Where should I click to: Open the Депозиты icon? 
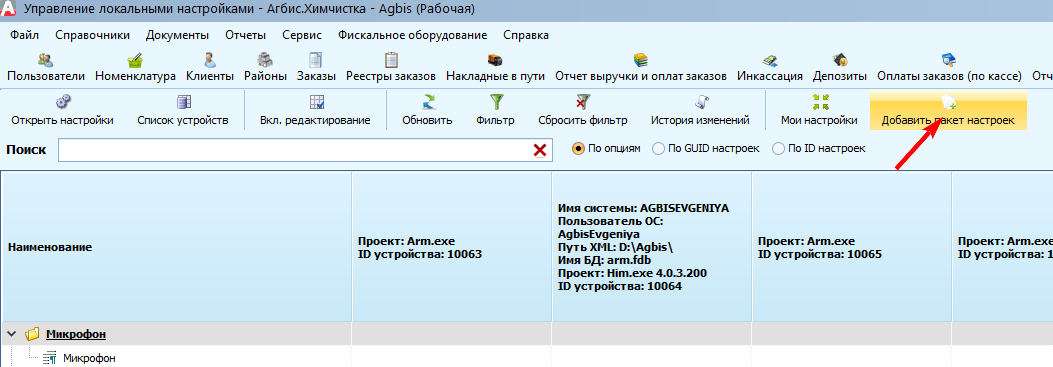pyautogui.click(x=839, y=68)
